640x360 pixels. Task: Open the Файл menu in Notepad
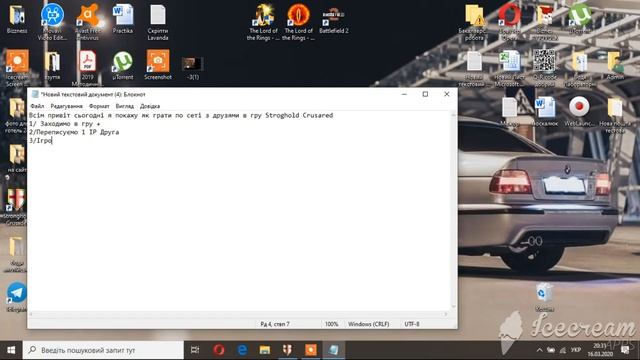pos(37,106)
